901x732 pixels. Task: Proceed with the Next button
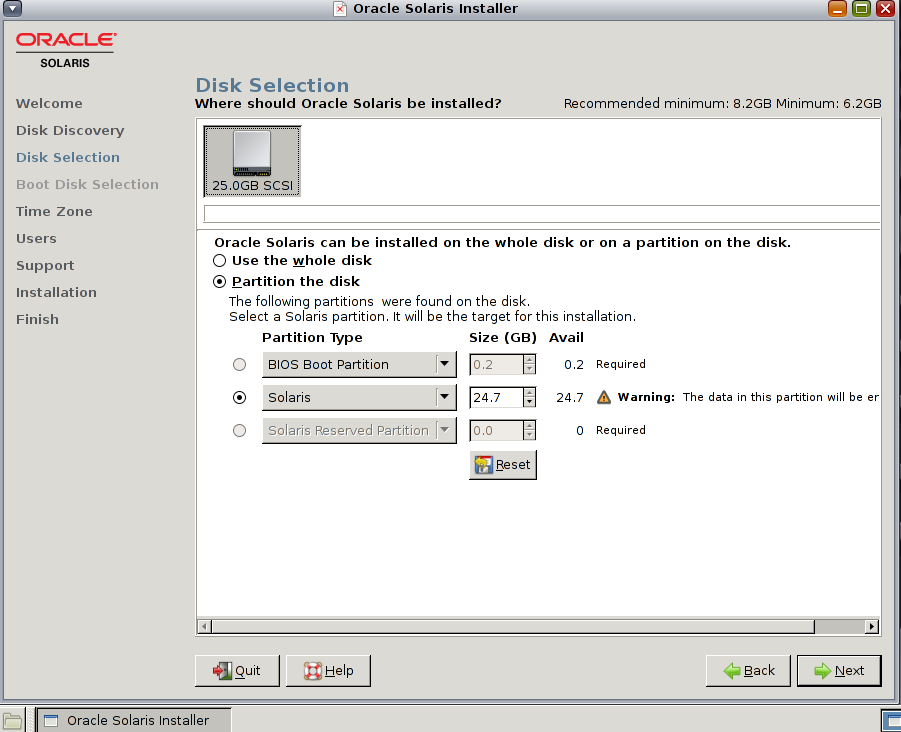click(839, 671)
